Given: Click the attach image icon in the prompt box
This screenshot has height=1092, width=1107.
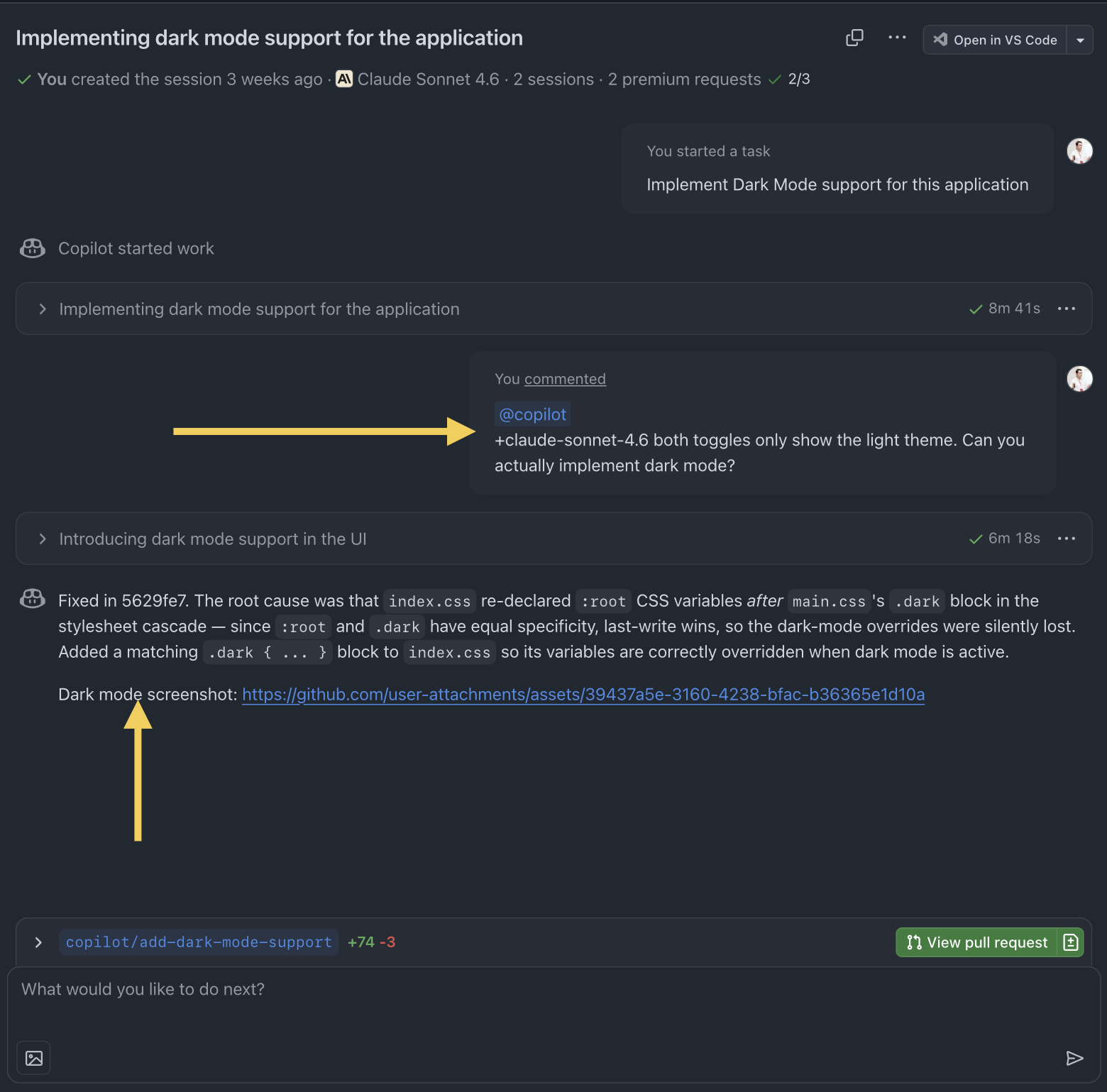Looking at the screenshot, I should (34, 1058).
